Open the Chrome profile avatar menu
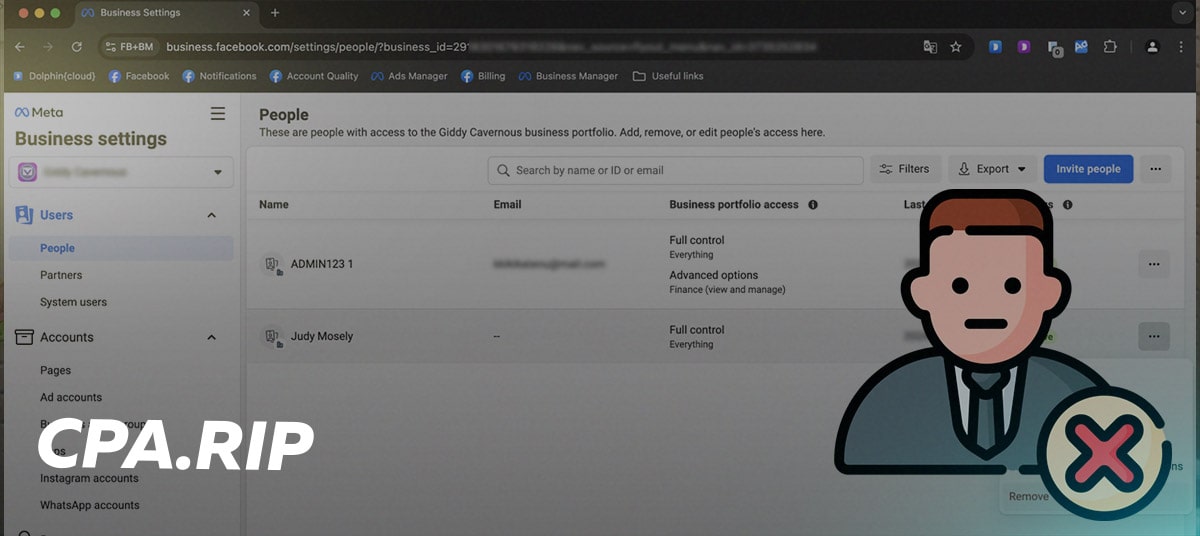The image size is (1200, 536). pyautogui.click(x=1152, y=47)
